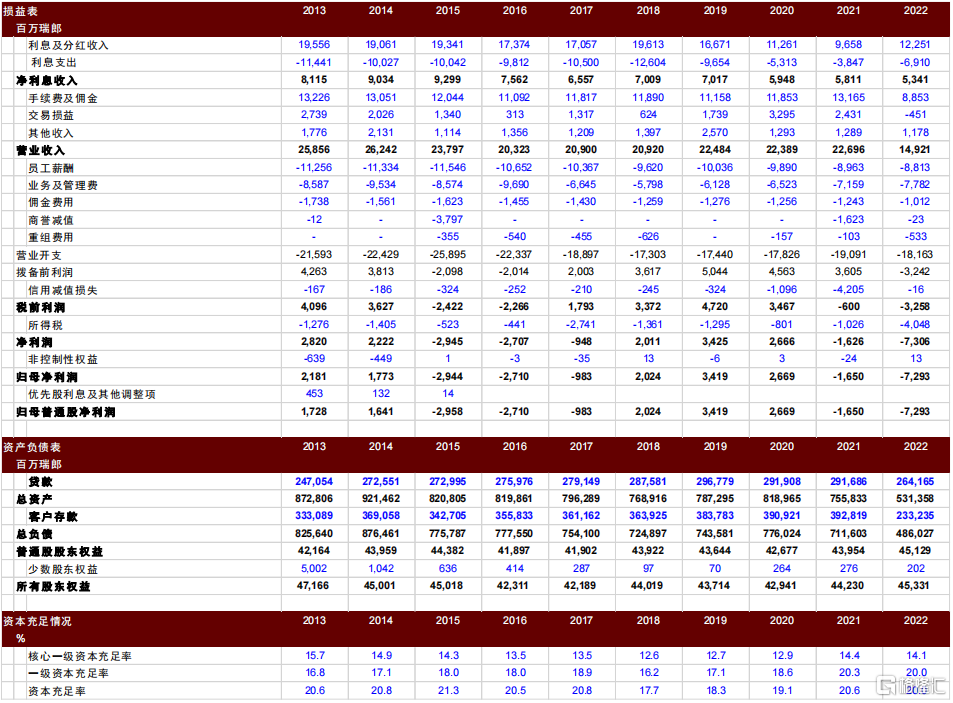Screen dimensions: 953x703
Task: Click the 归母净利润 row label
Action: [x=47, y=377]
